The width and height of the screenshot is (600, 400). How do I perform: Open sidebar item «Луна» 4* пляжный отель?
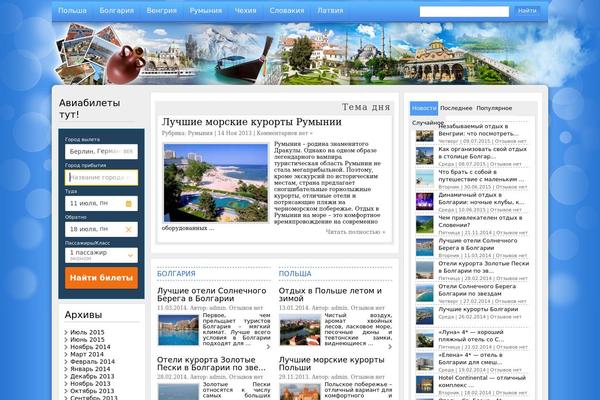(471, 336)
